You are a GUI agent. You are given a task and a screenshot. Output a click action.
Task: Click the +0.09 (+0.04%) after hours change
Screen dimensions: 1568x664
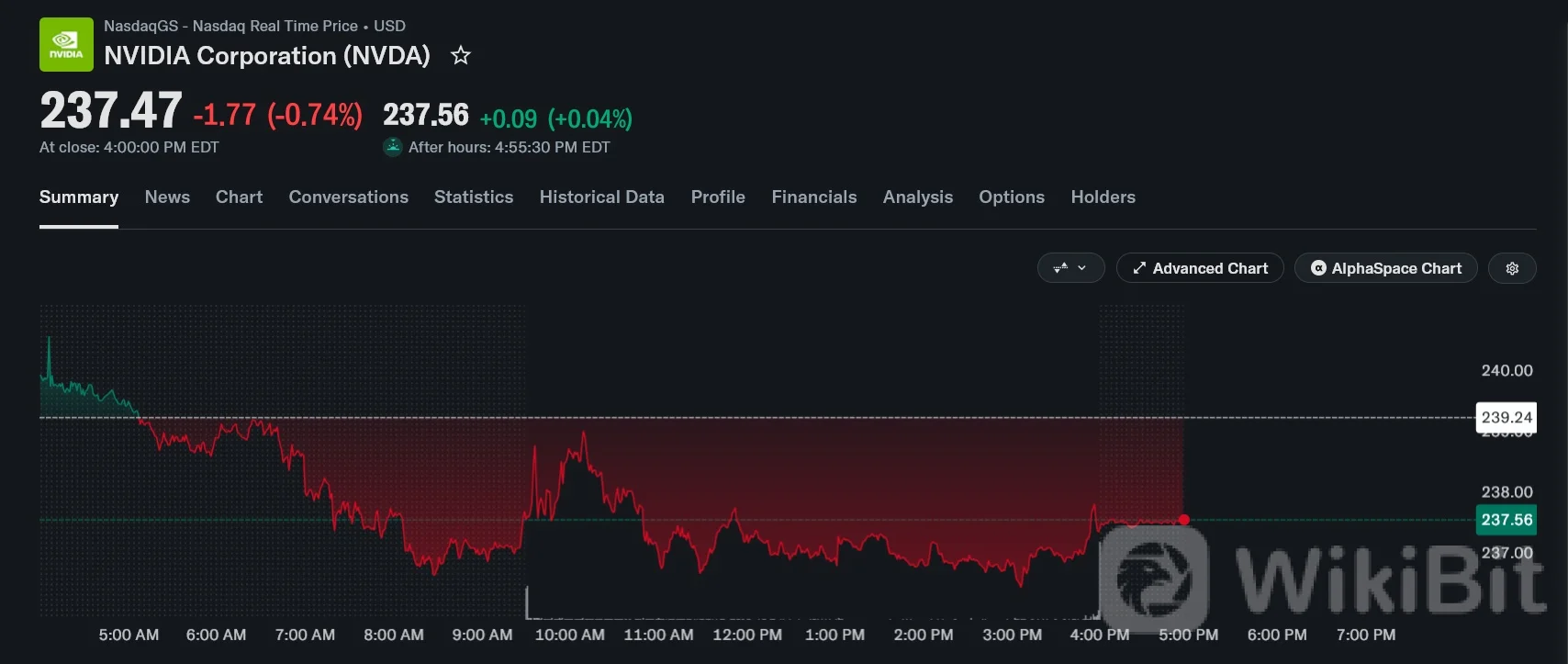(556, 118)
